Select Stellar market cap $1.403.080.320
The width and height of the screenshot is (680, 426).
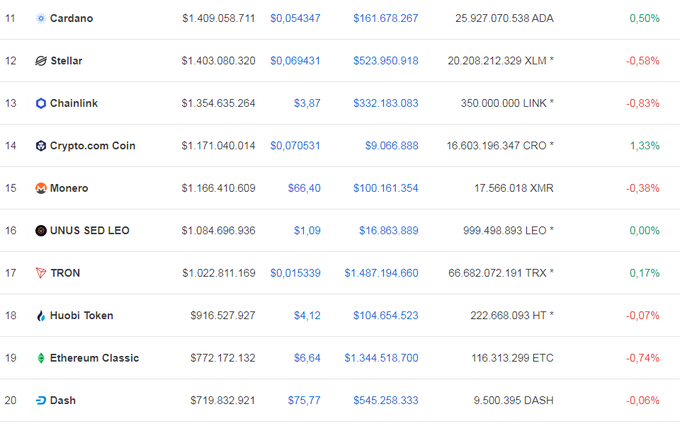pyautogui.click(x=219, y=61)
